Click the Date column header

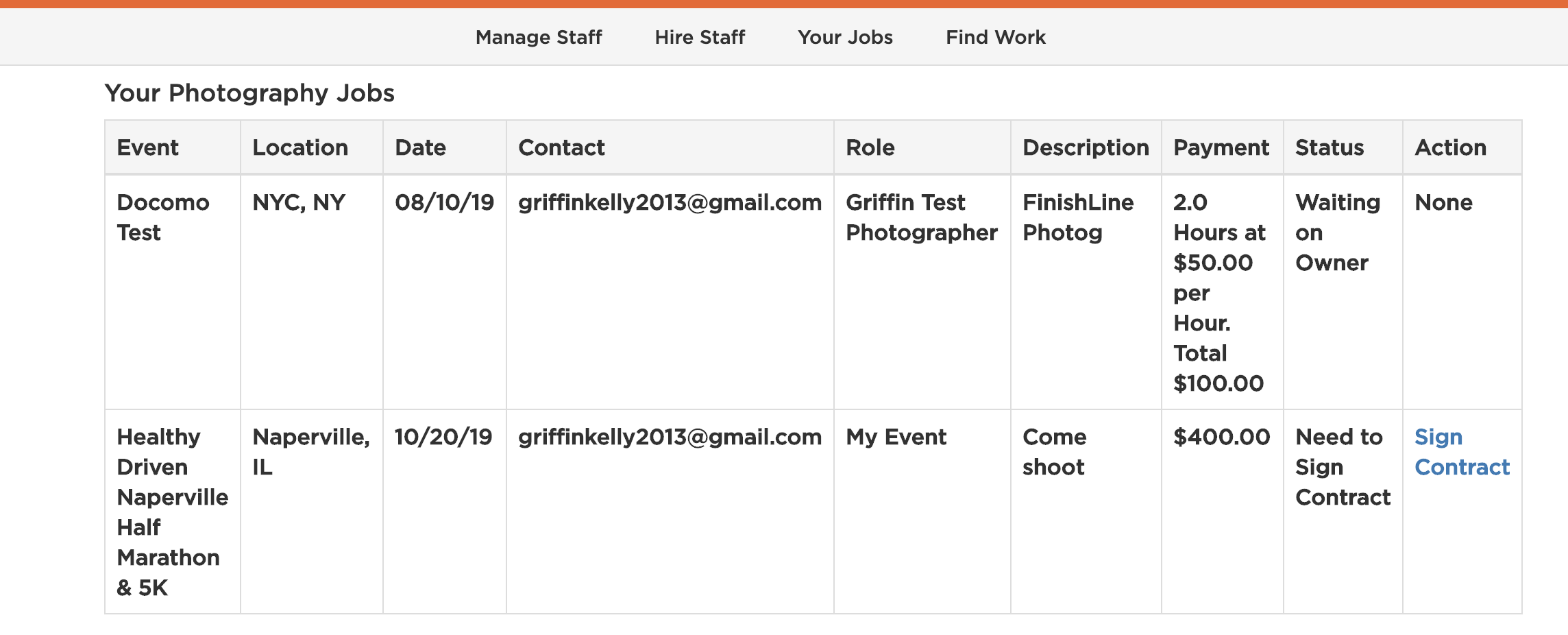pyautogui.click(x=420, y=147)
